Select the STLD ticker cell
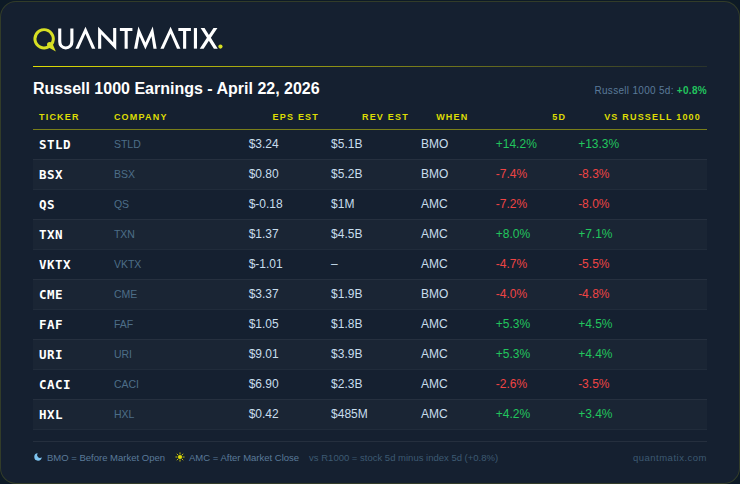Screen dimensions: 740x484 click(55, 145)
